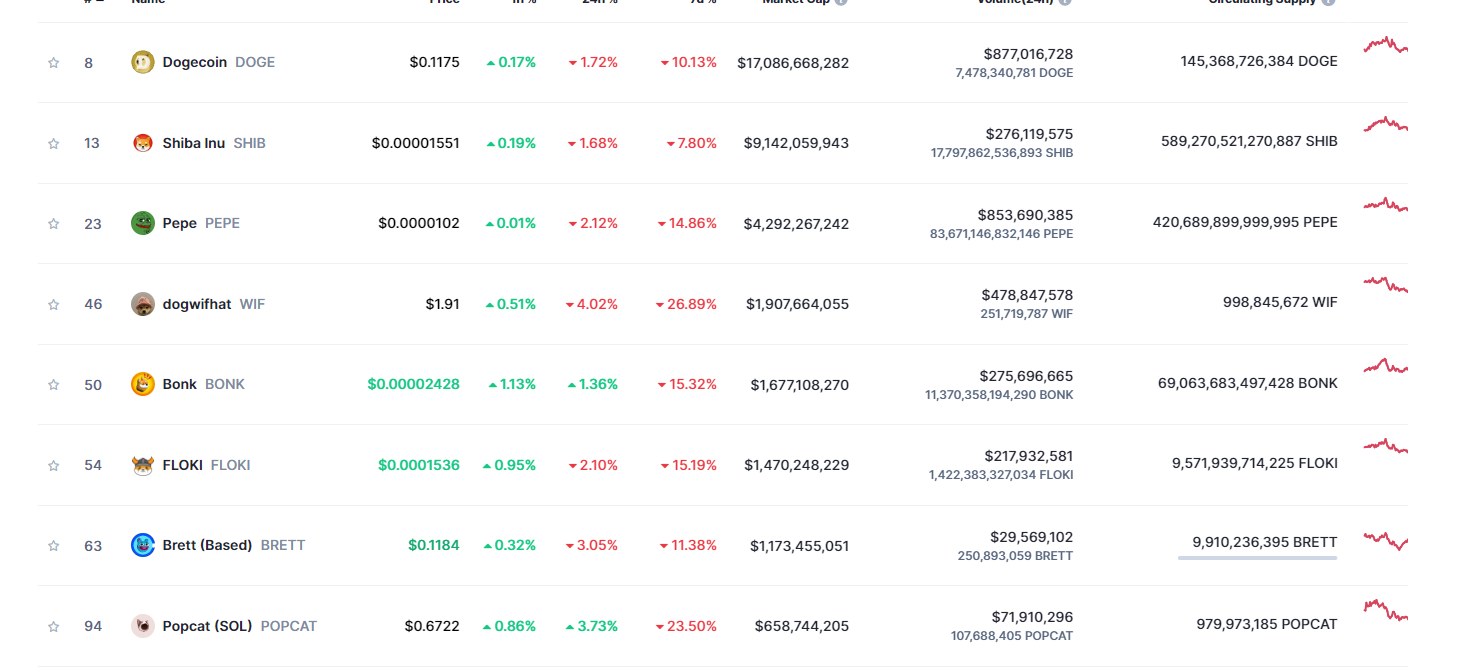This screenshot has height=668, width=1466.
Task: Go to the FLOKI coin page
Action: [x=183, y=465]
